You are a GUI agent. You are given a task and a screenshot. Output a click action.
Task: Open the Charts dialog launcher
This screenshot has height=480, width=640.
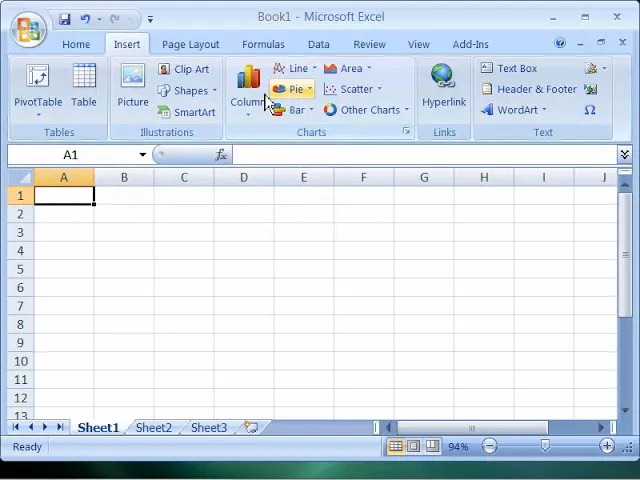coord(406,131)
